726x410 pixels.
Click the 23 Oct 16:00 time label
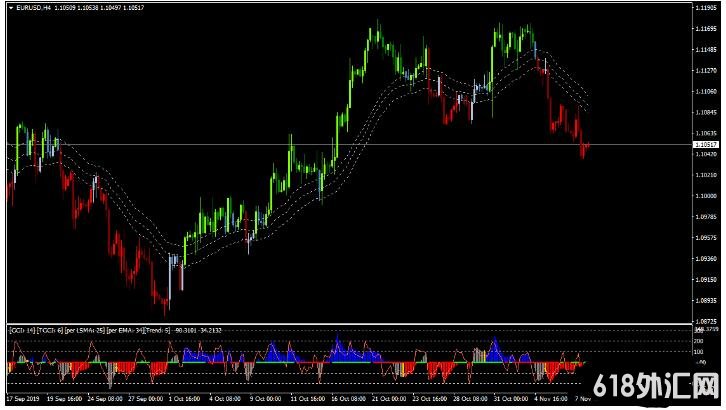click(430, 398)
